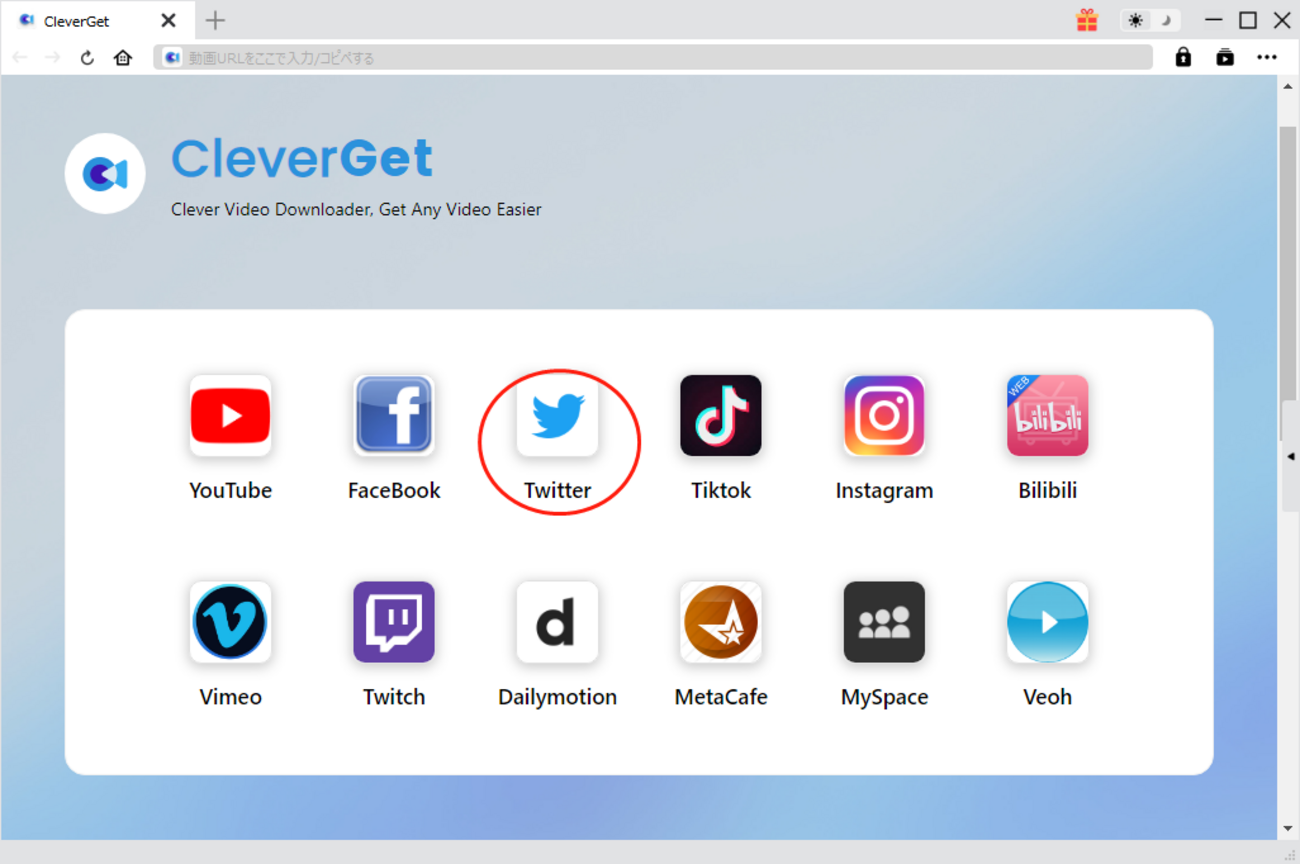Open the Vimeo site icon
Image resolution: width=1300 pixels, height=864 pixels.
pyautogui.click(x=230, y=622)
